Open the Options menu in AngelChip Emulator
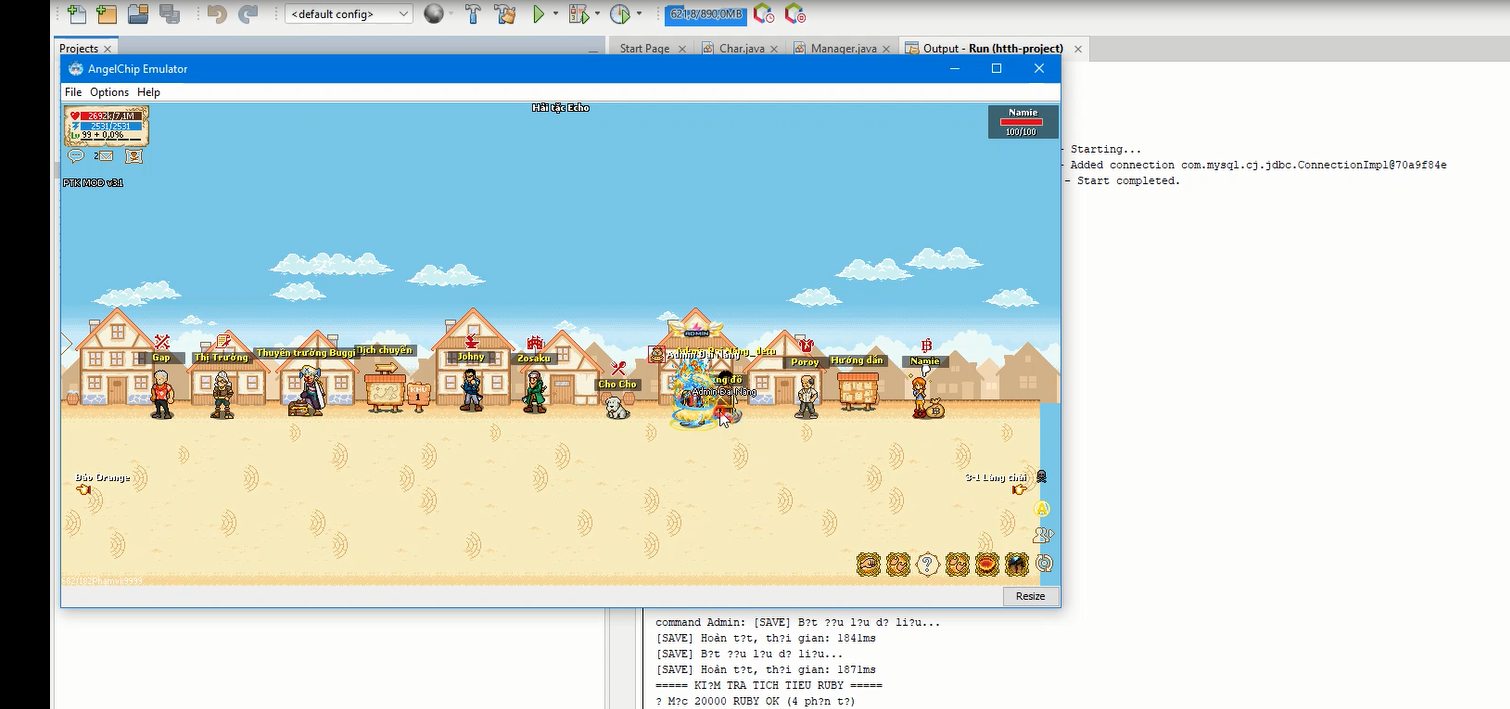 pyautogui.click(x=109, y=92)
